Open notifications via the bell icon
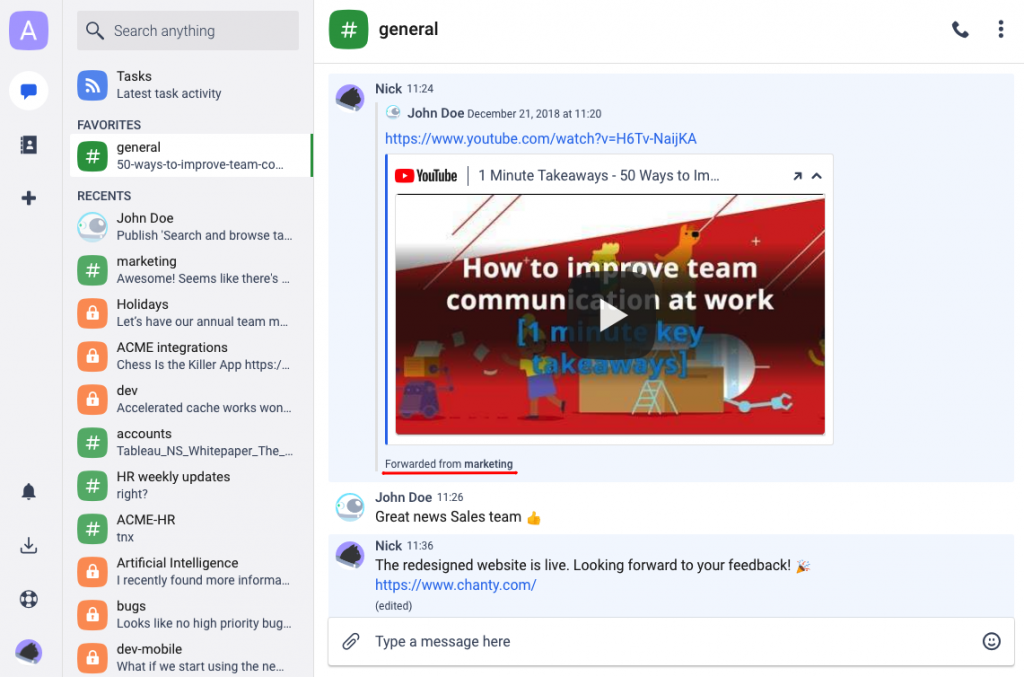Viewport: 1024px width, 677px height. pos(28,491)
